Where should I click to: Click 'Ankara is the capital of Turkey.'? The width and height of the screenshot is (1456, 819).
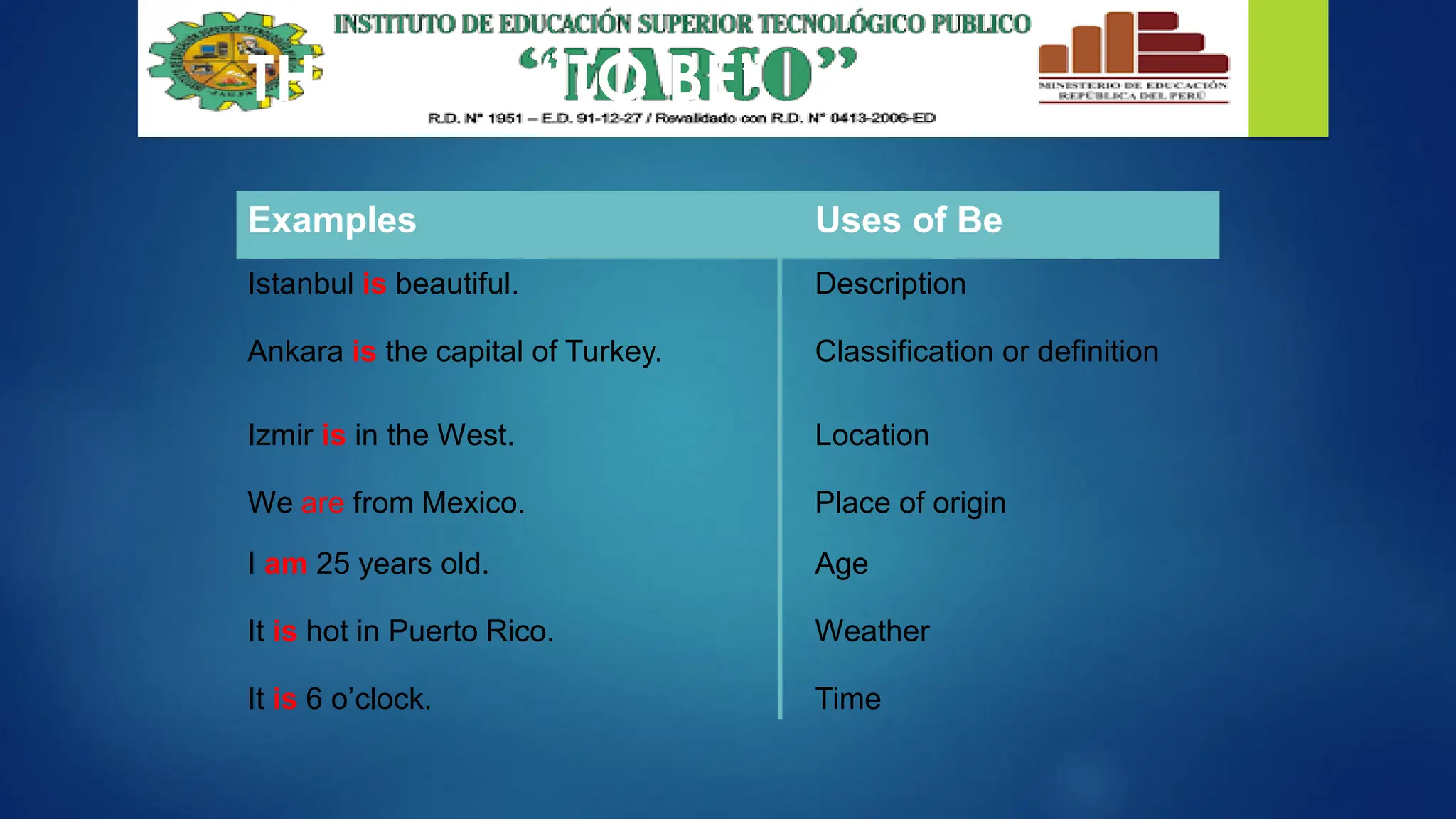pos(454,352)
